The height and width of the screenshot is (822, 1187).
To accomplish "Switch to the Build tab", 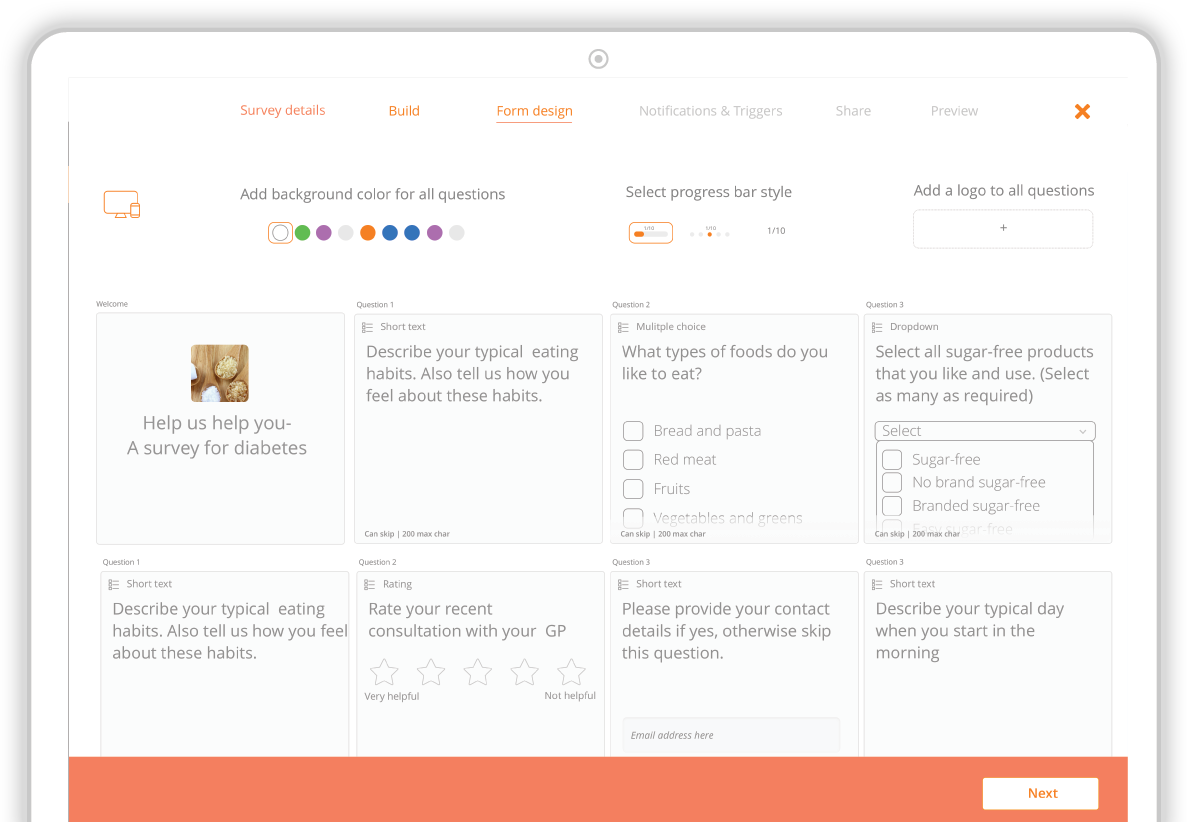I will (x=404, y=111).
